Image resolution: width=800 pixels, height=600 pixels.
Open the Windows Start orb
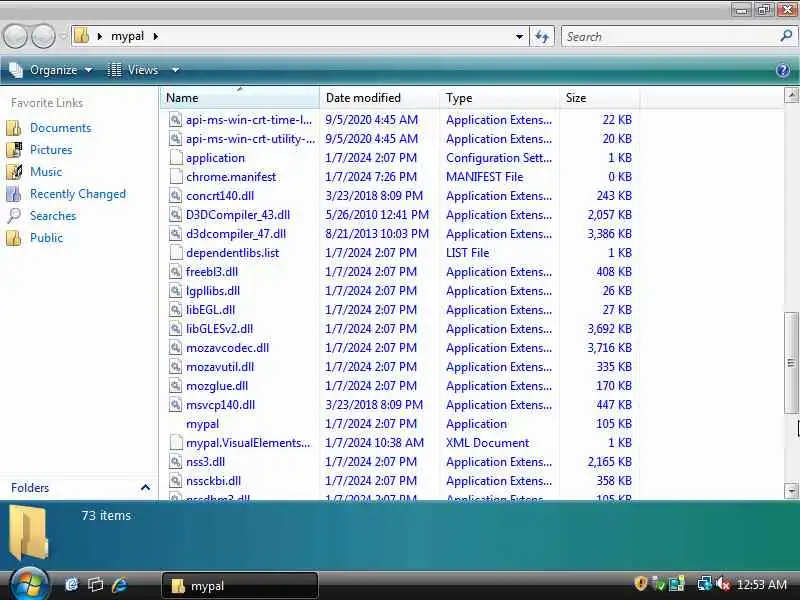click(x=29, y=583)
